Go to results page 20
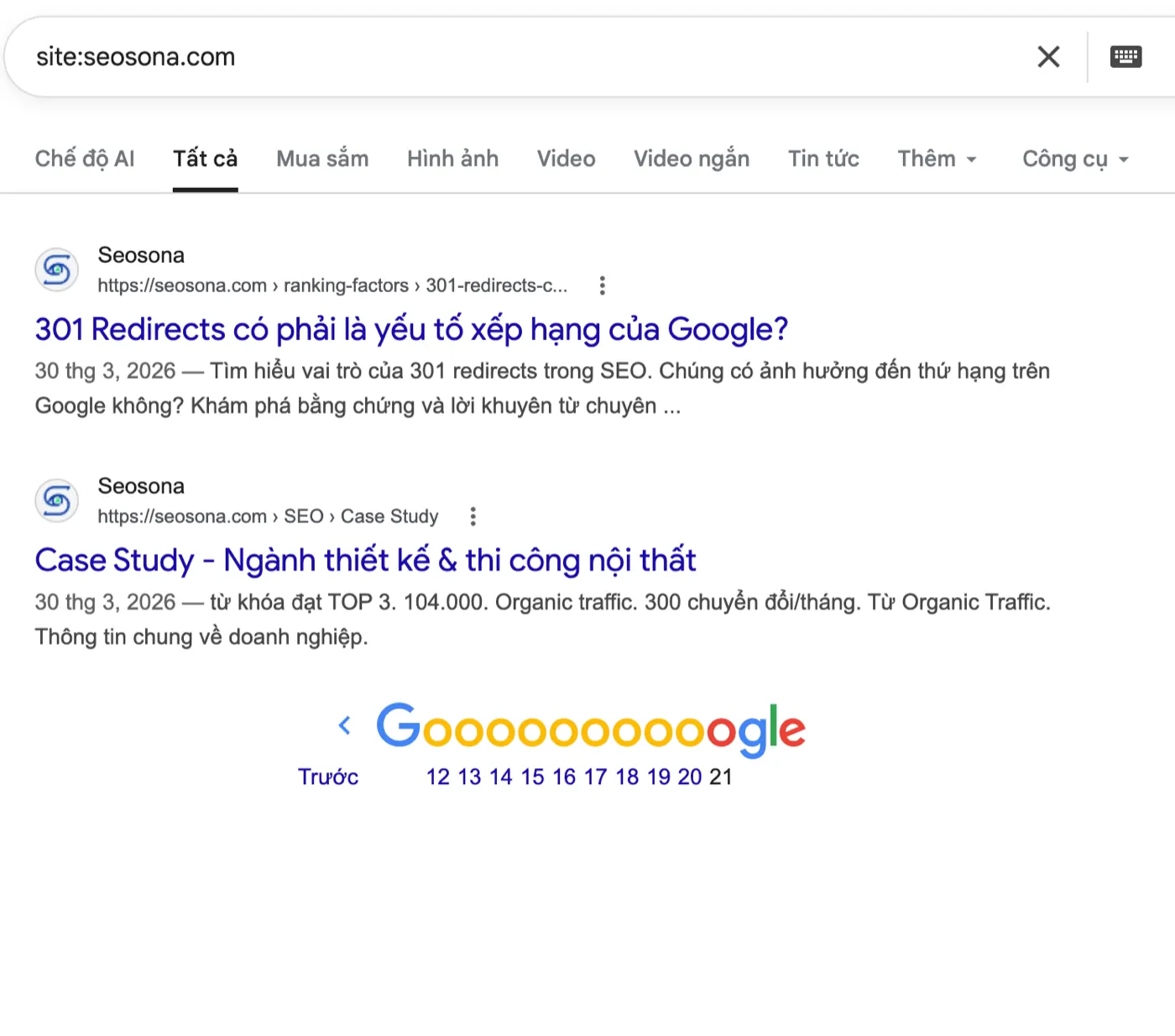The width and height of the screenshot is (1175, 1036). click(x=690, y=777)
